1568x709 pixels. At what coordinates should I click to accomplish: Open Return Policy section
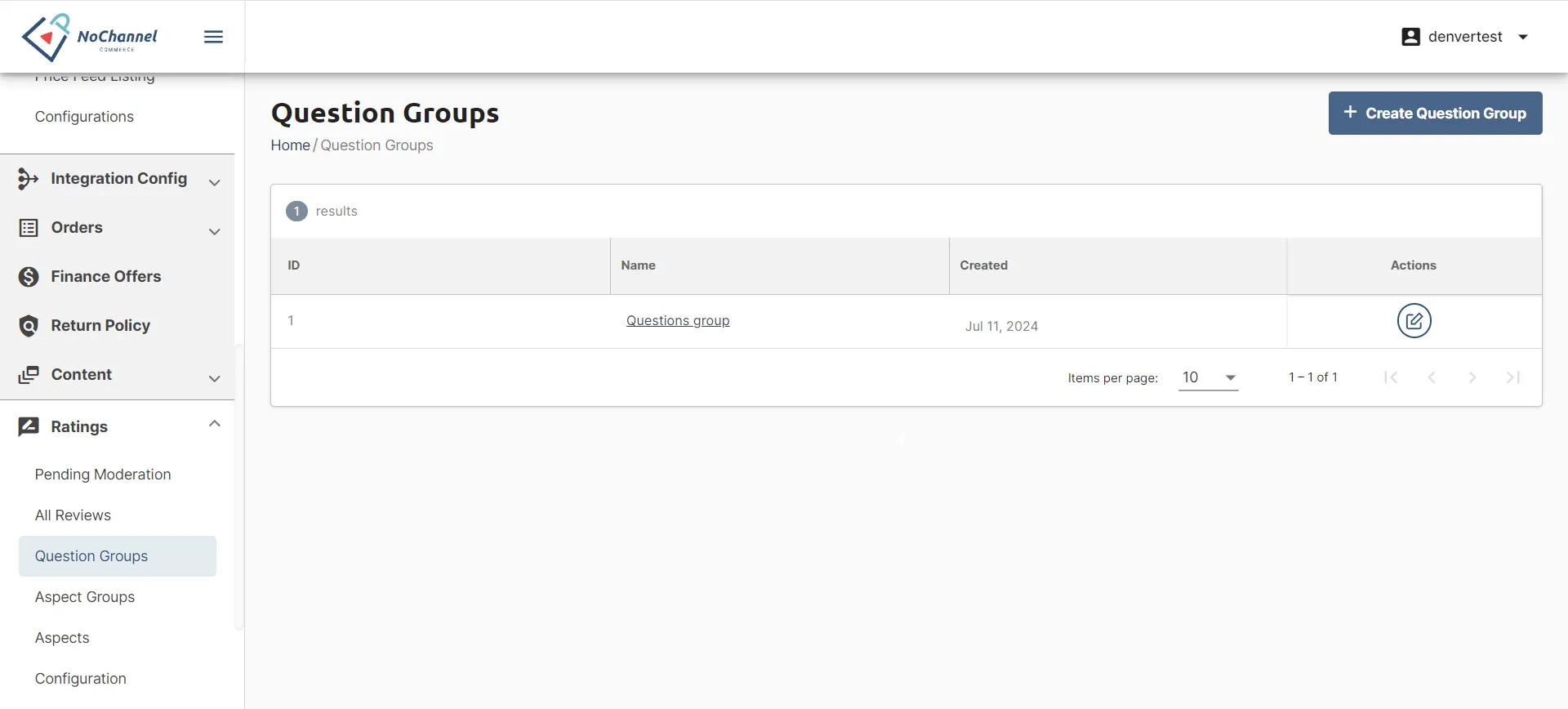tap(100, 326)
